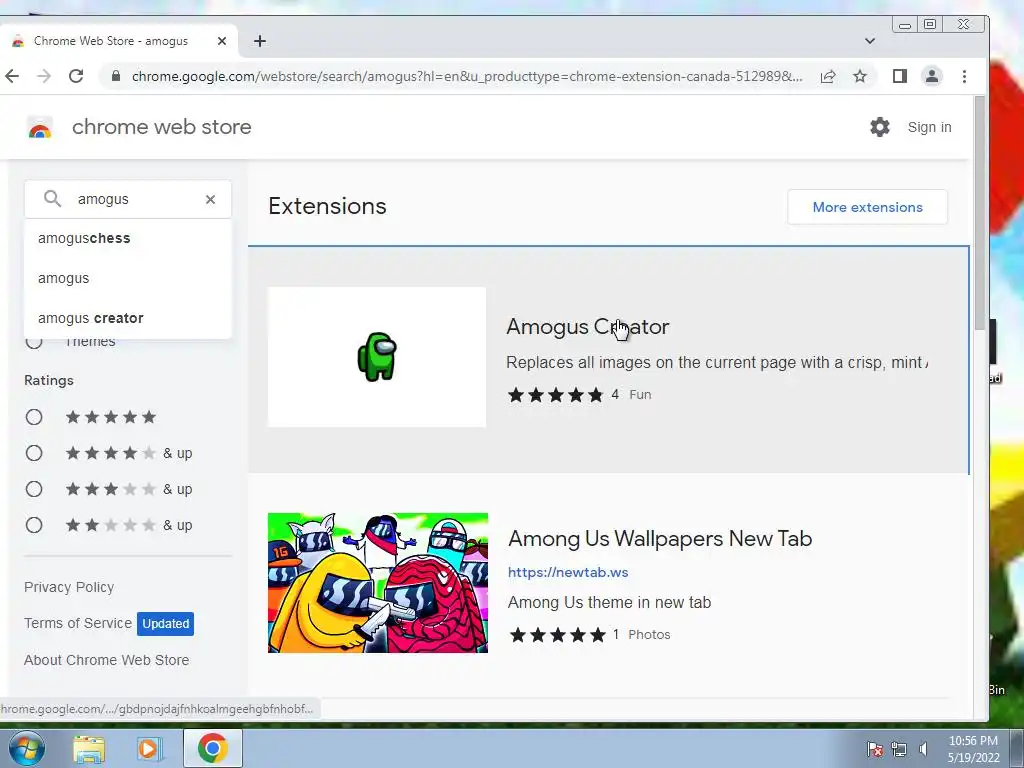Open the Terms of Service link
Viewport: 1024px width, 768px height.
[78, 623]
